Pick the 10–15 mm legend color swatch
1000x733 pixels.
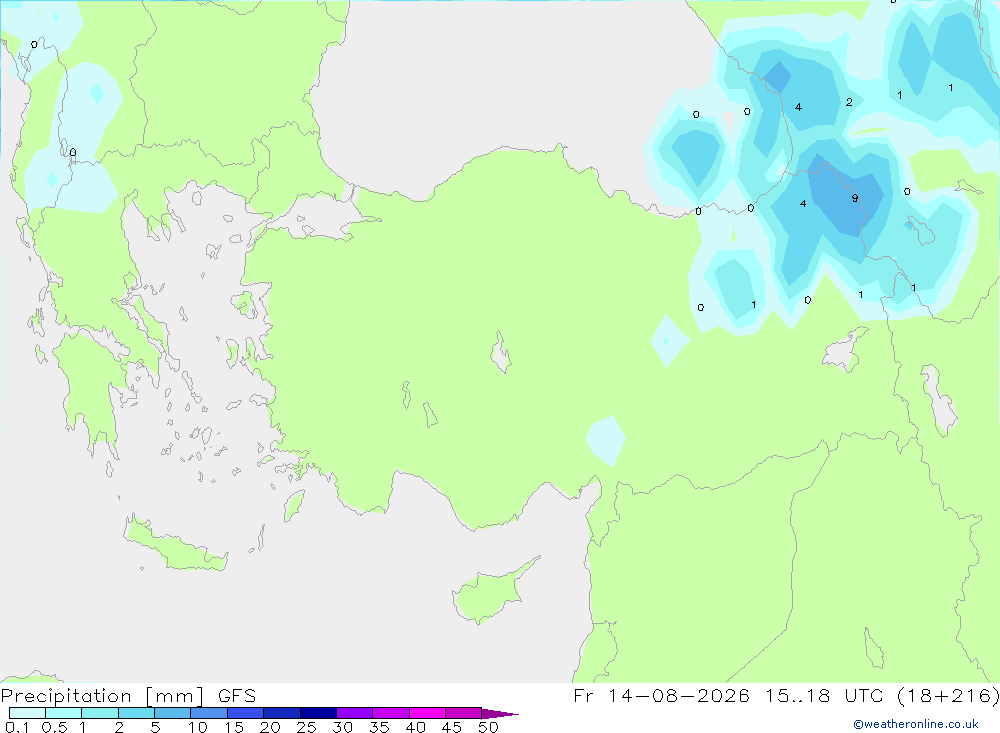tap(209, 713)
